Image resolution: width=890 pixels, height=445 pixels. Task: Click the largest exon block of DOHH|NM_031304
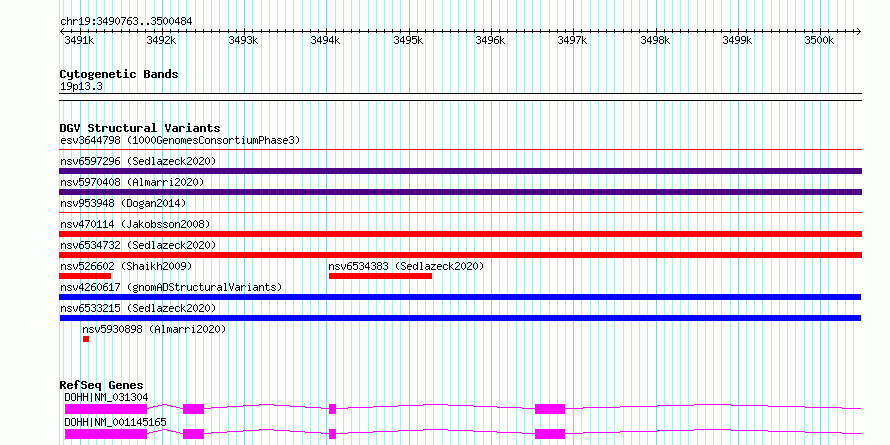point(106,409)
